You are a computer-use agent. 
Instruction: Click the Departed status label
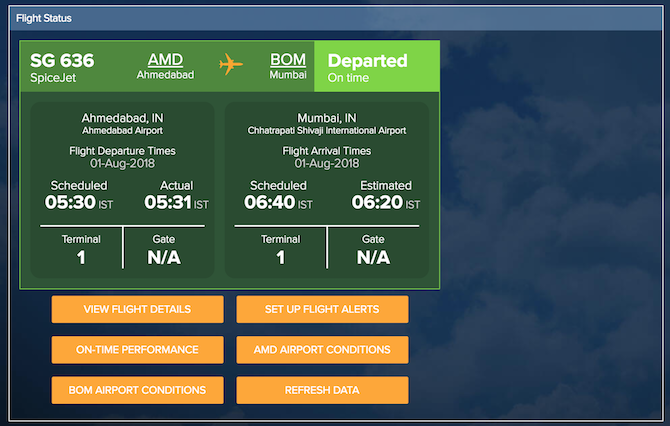367,61
